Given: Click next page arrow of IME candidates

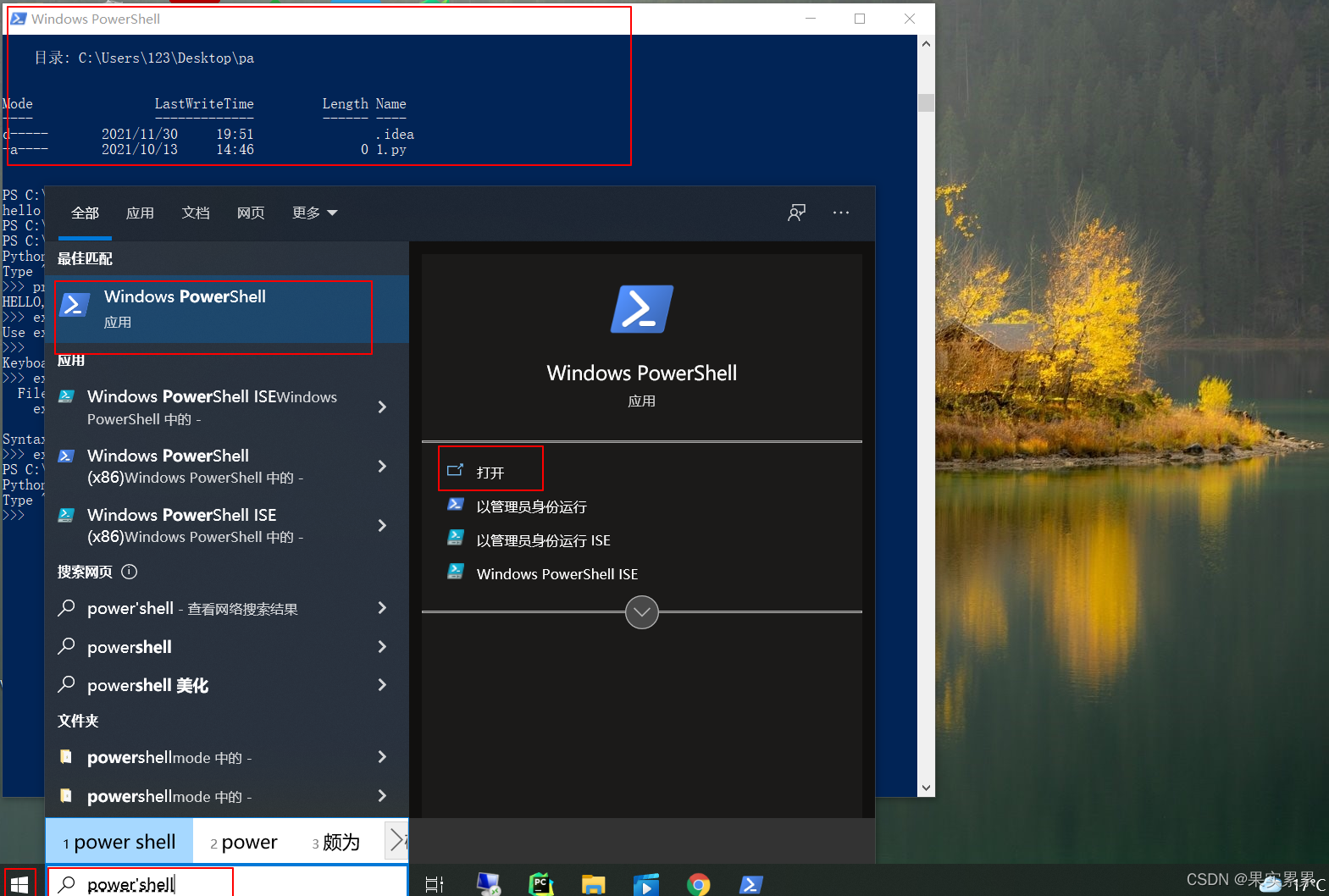Looking at the screenshot, I should tap(396, 842).
